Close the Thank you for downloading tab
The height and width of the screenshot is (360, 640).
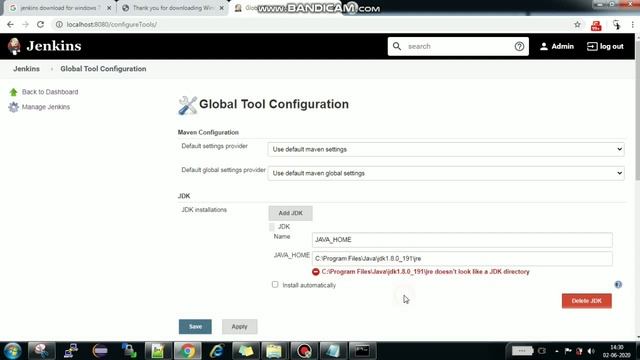pos(222,8)
